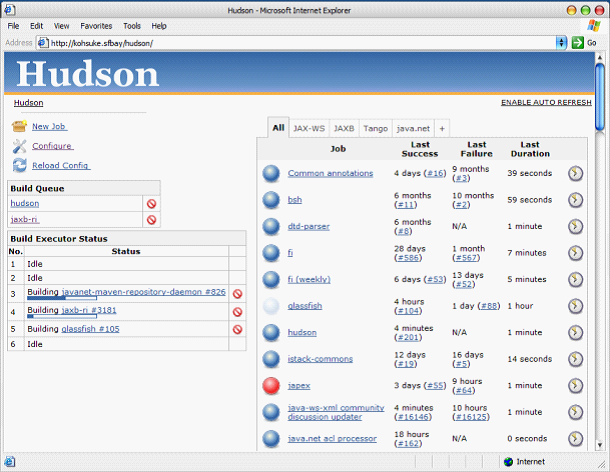610x472 pixels.
Task: Stop the javanet-maven-repository-daemon #826 build
Action: (237, 294)
